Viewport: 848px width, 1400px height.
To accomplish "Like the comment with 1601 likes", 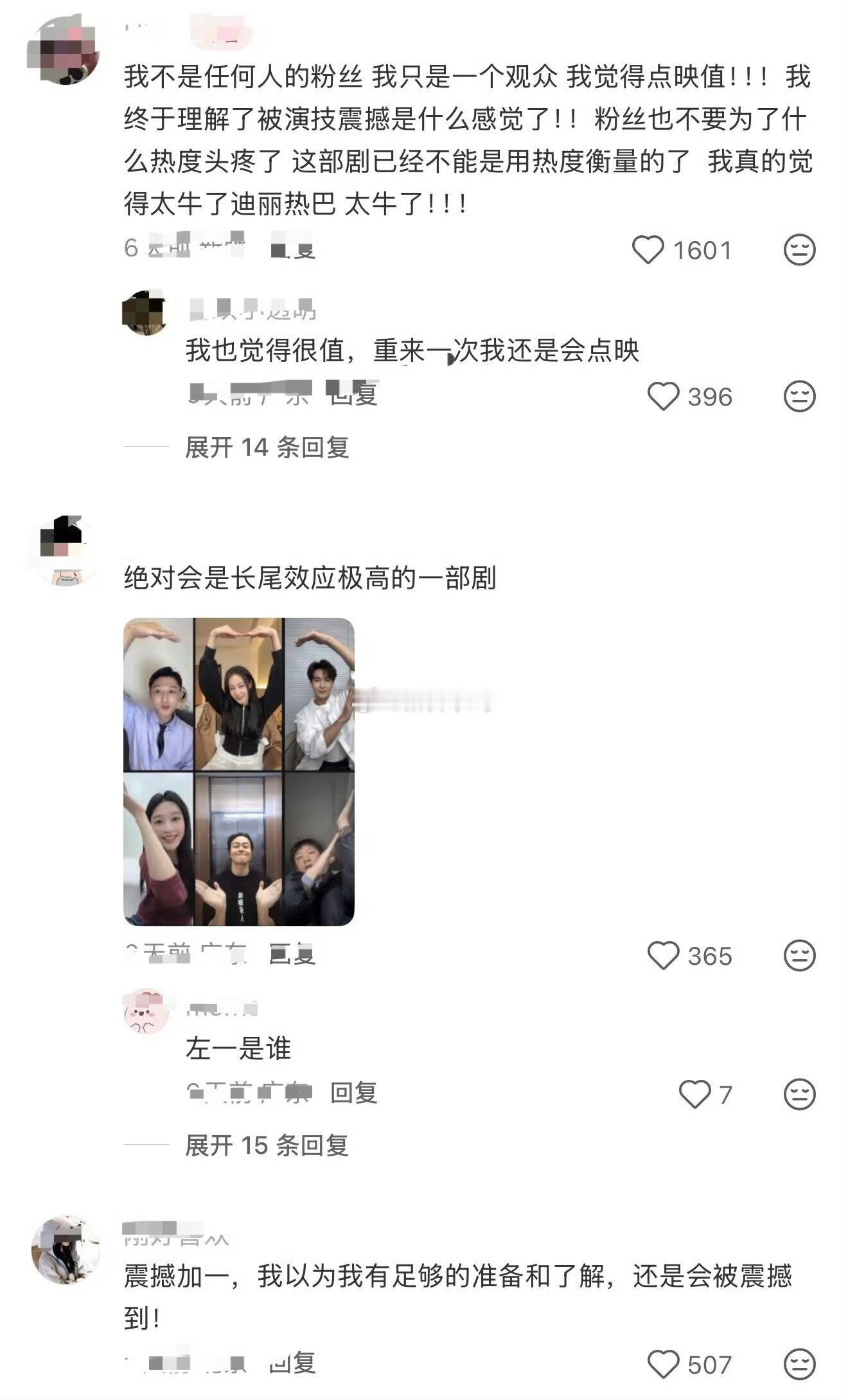I will 648,250.
